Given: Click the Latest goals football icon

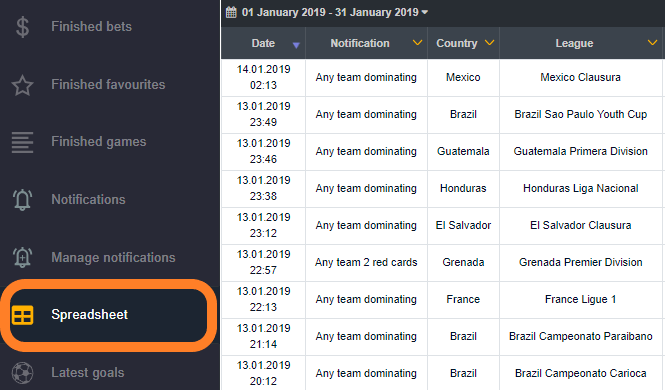Looking at the screenshot, I should (22, 373).
